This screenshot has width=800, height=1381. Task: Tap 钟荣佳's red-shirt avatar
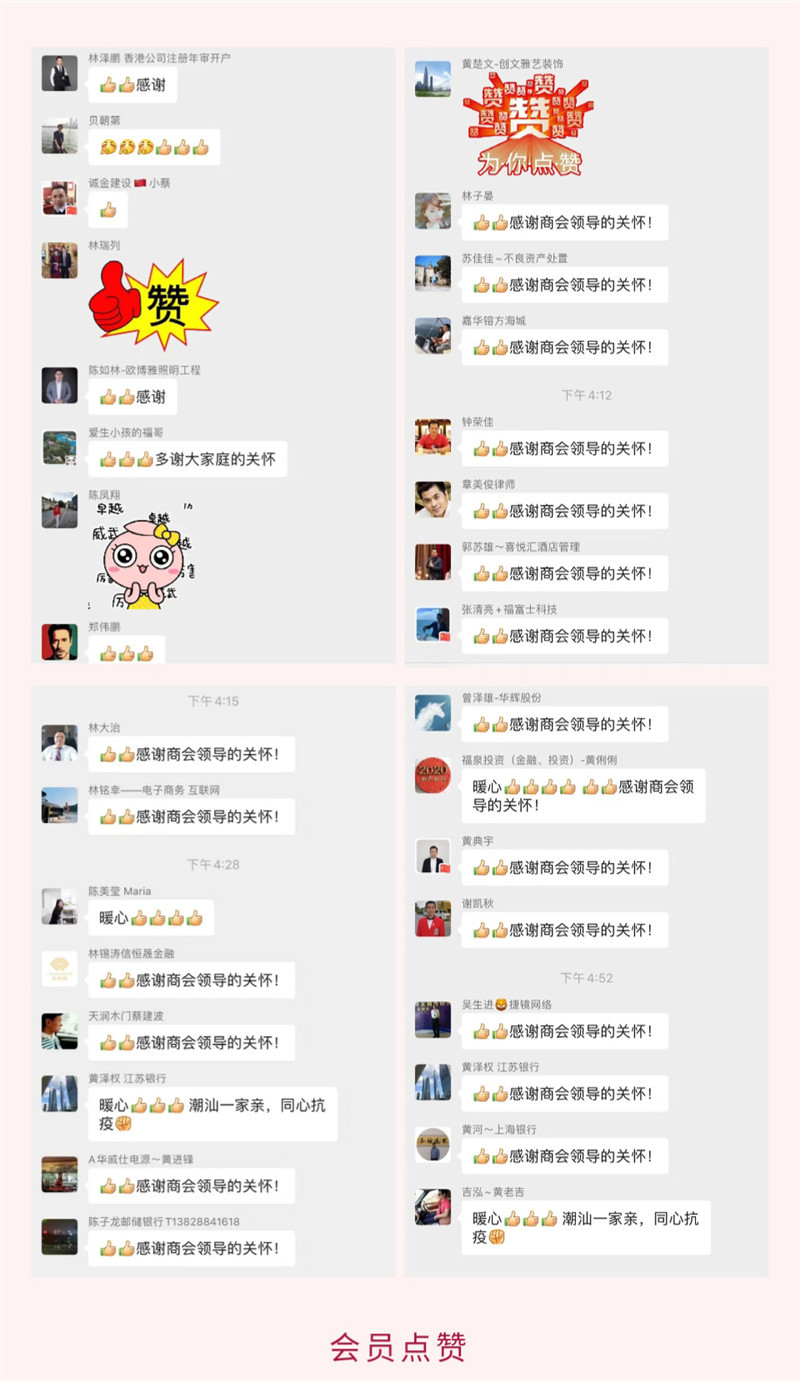coord(433,436)
